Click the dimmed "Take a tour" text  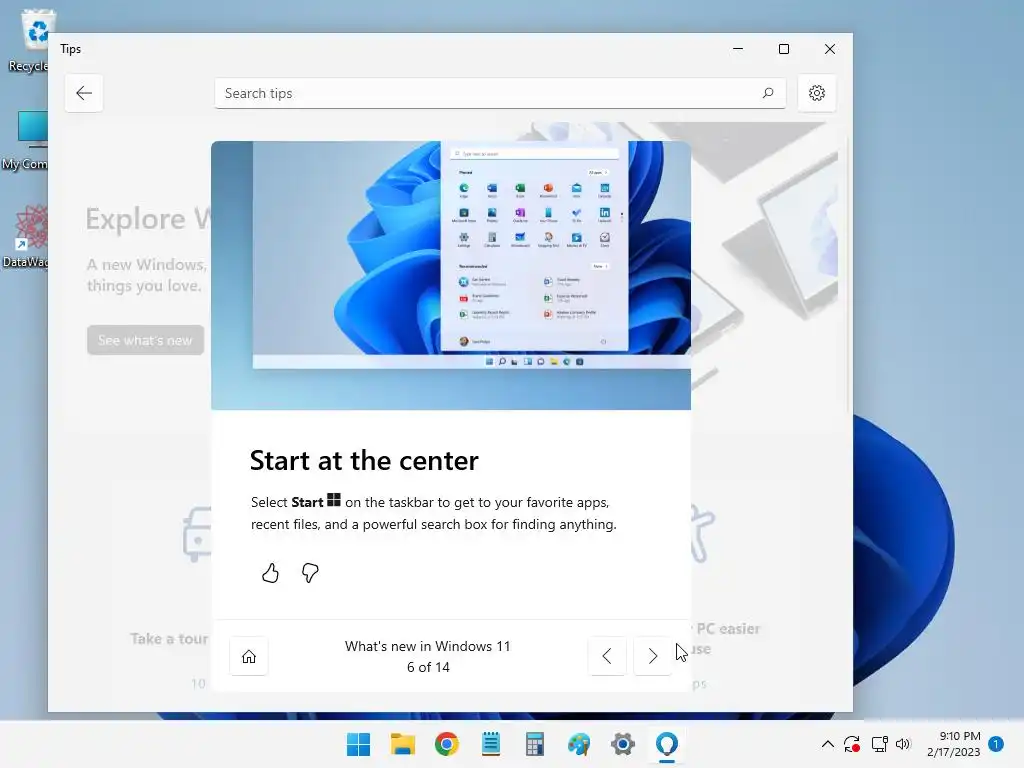point(169,638)
